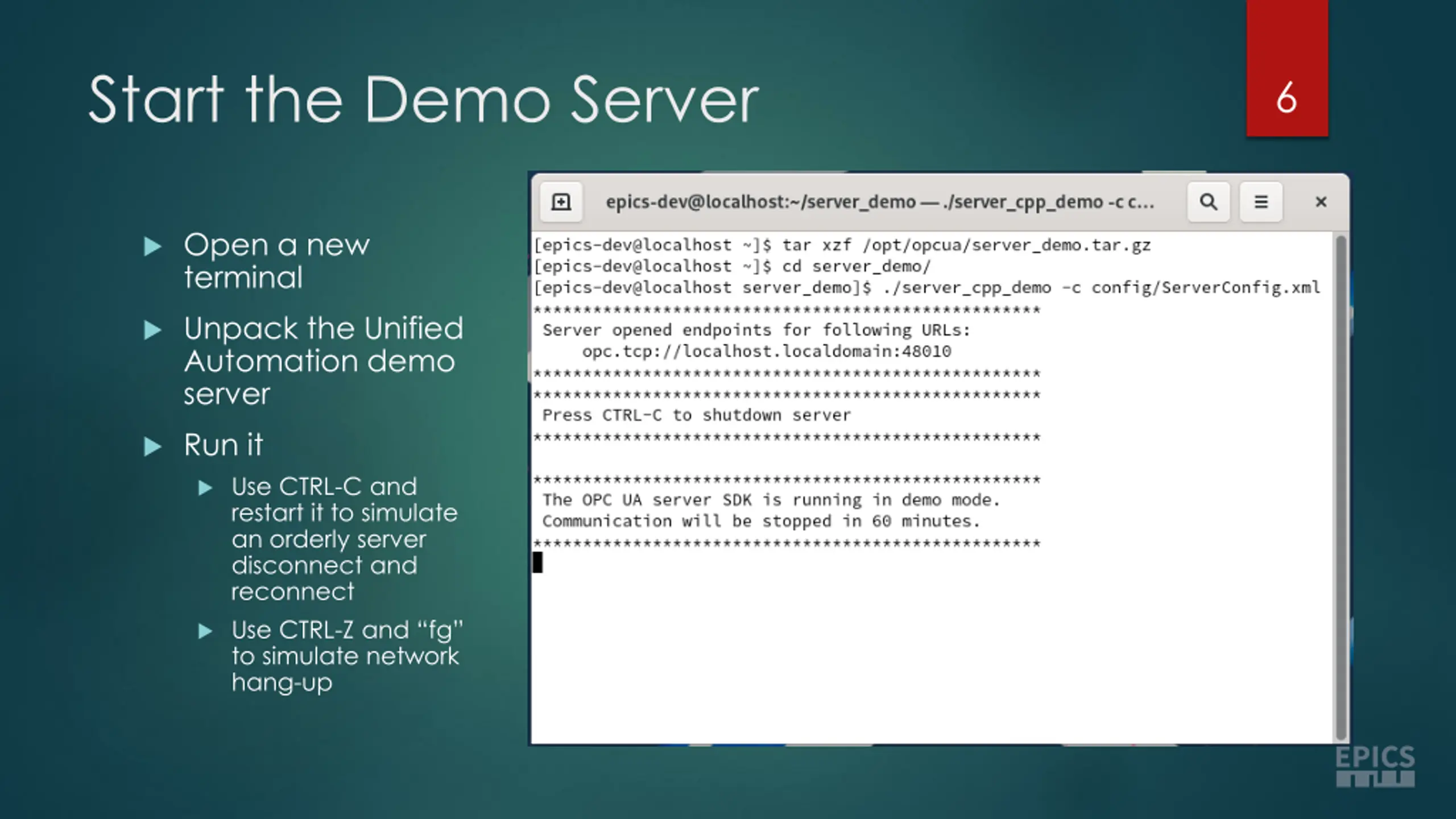Click the 'Use CTRL-Z and fg' sub-bullet
The width and height of the screenshot is (1456, 819).
pyautogui.click(x=347, y=656)
